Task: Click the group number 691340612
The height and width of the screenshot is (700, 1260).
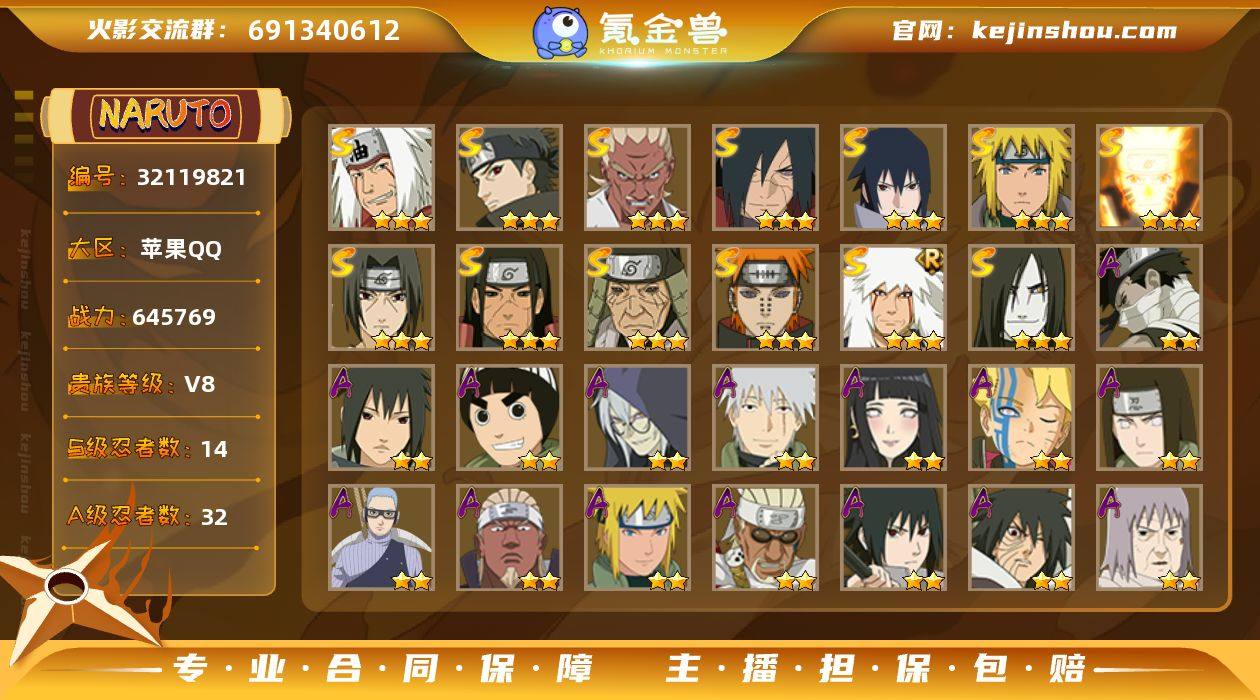Action: 324,30
